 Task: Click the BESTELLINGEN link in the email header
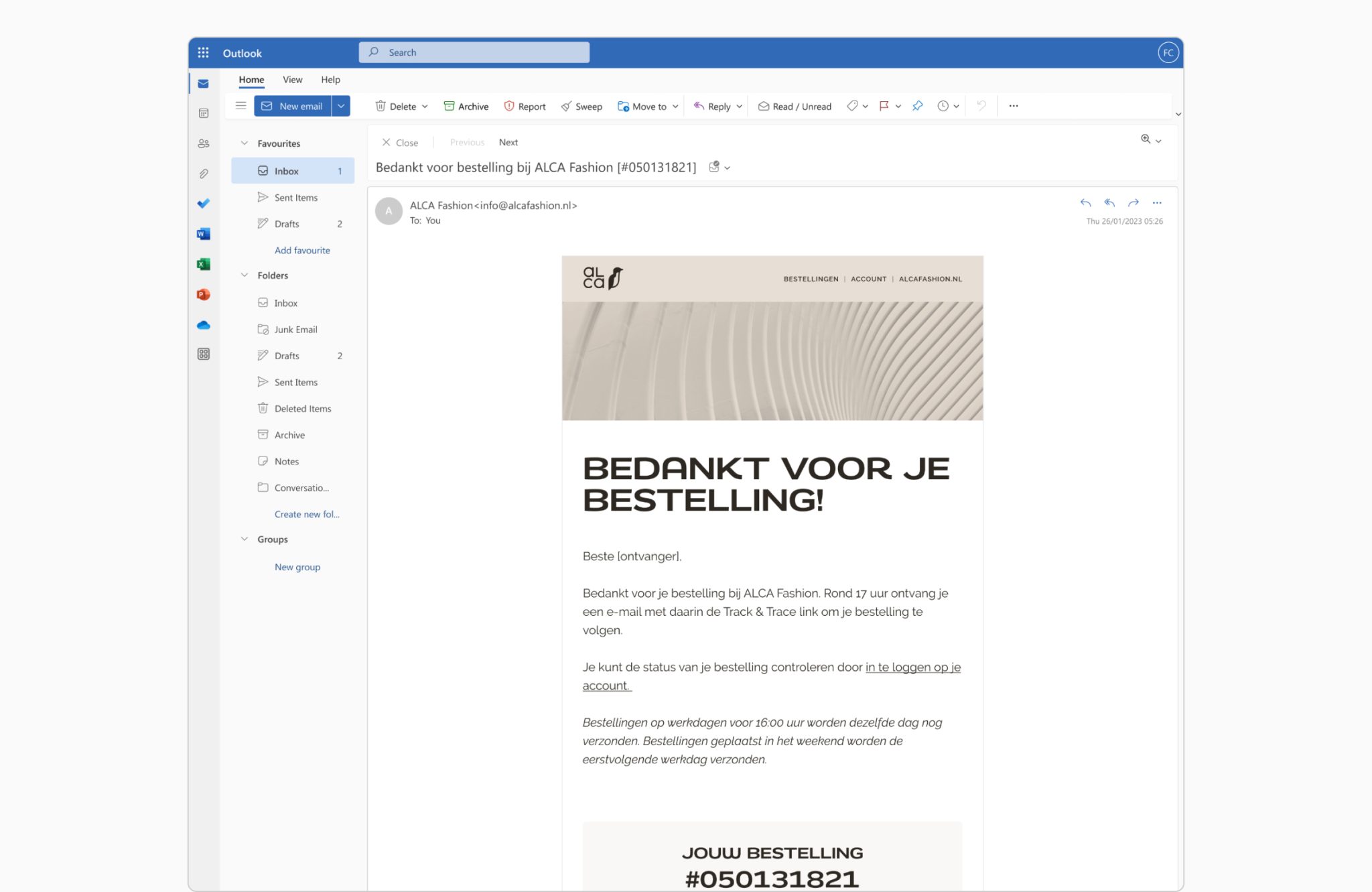click(x=811, y=279)
